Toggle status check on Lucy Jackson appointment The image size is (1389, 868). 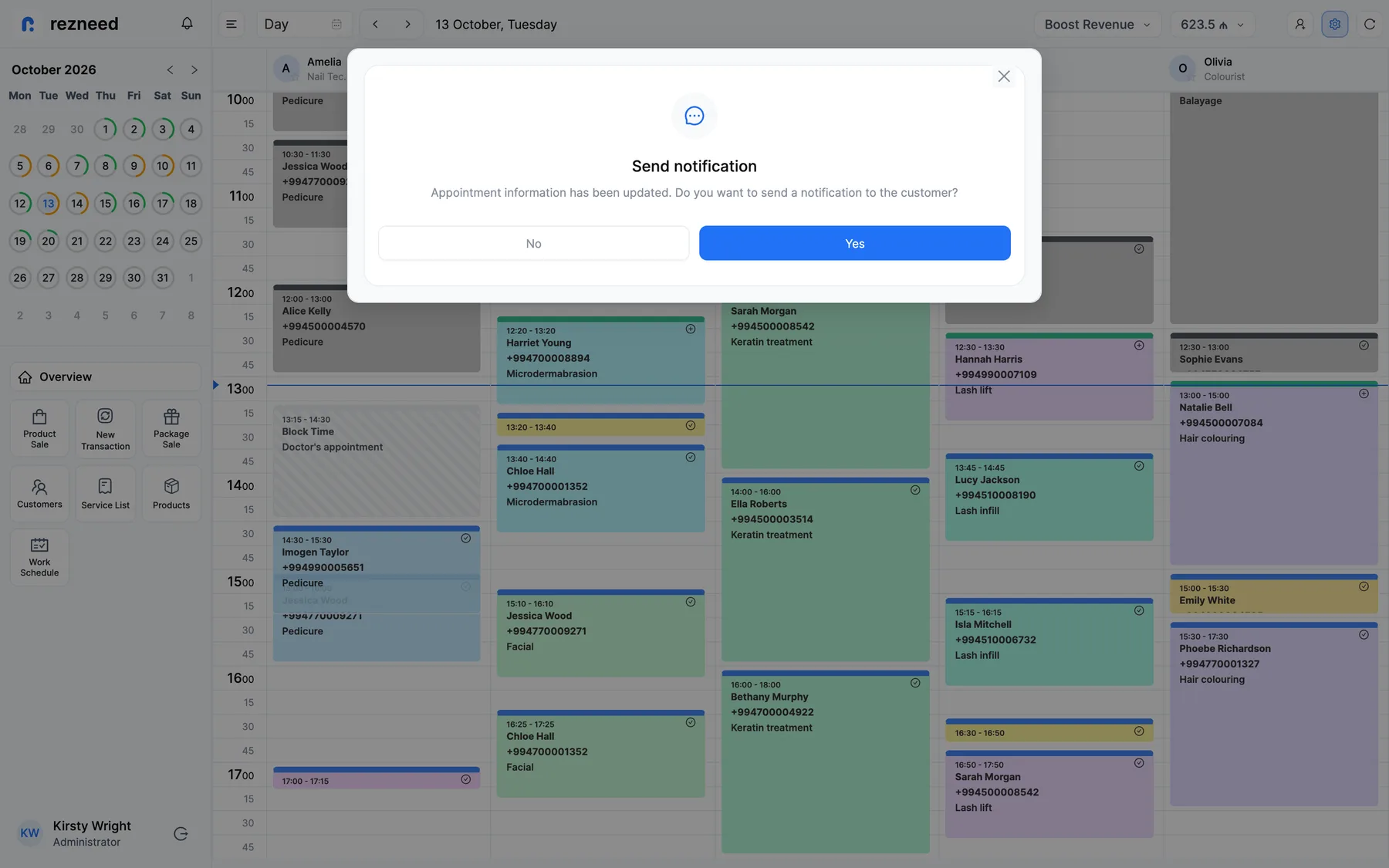point(1139,466)
